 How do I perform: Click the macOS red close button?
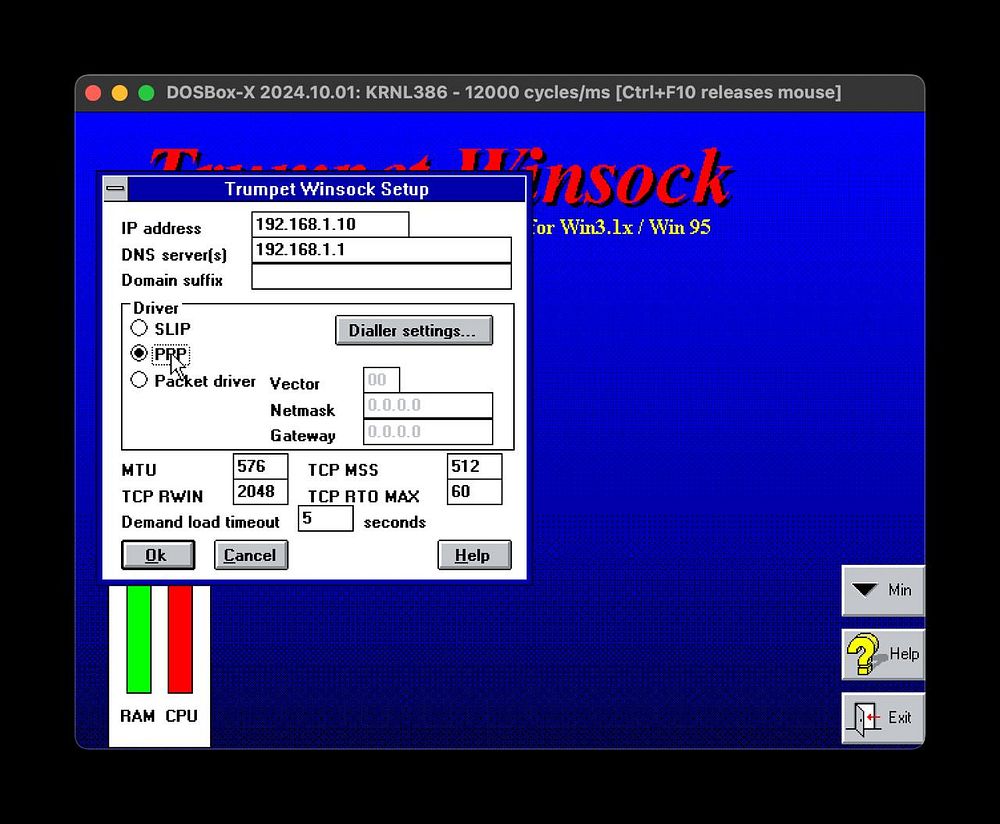click(93, 93)
